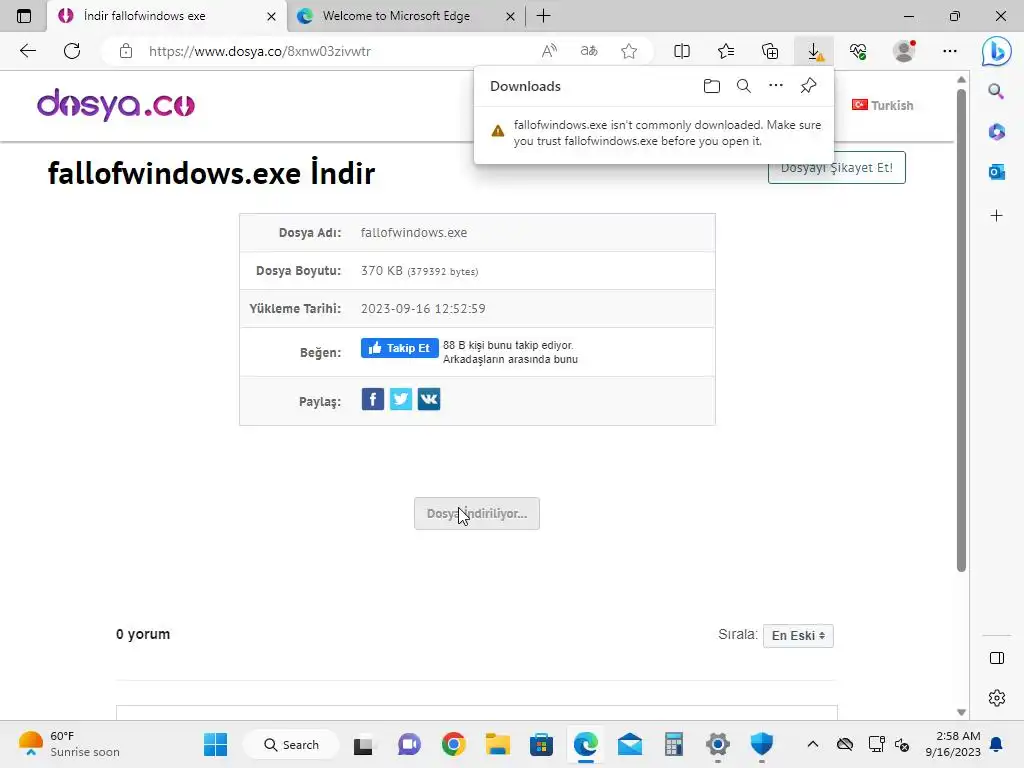The image size is (1024, 768).
Task: Open Microsoft 365 sidebar icon
Action: pyautogui.click(x=997, y=131)
